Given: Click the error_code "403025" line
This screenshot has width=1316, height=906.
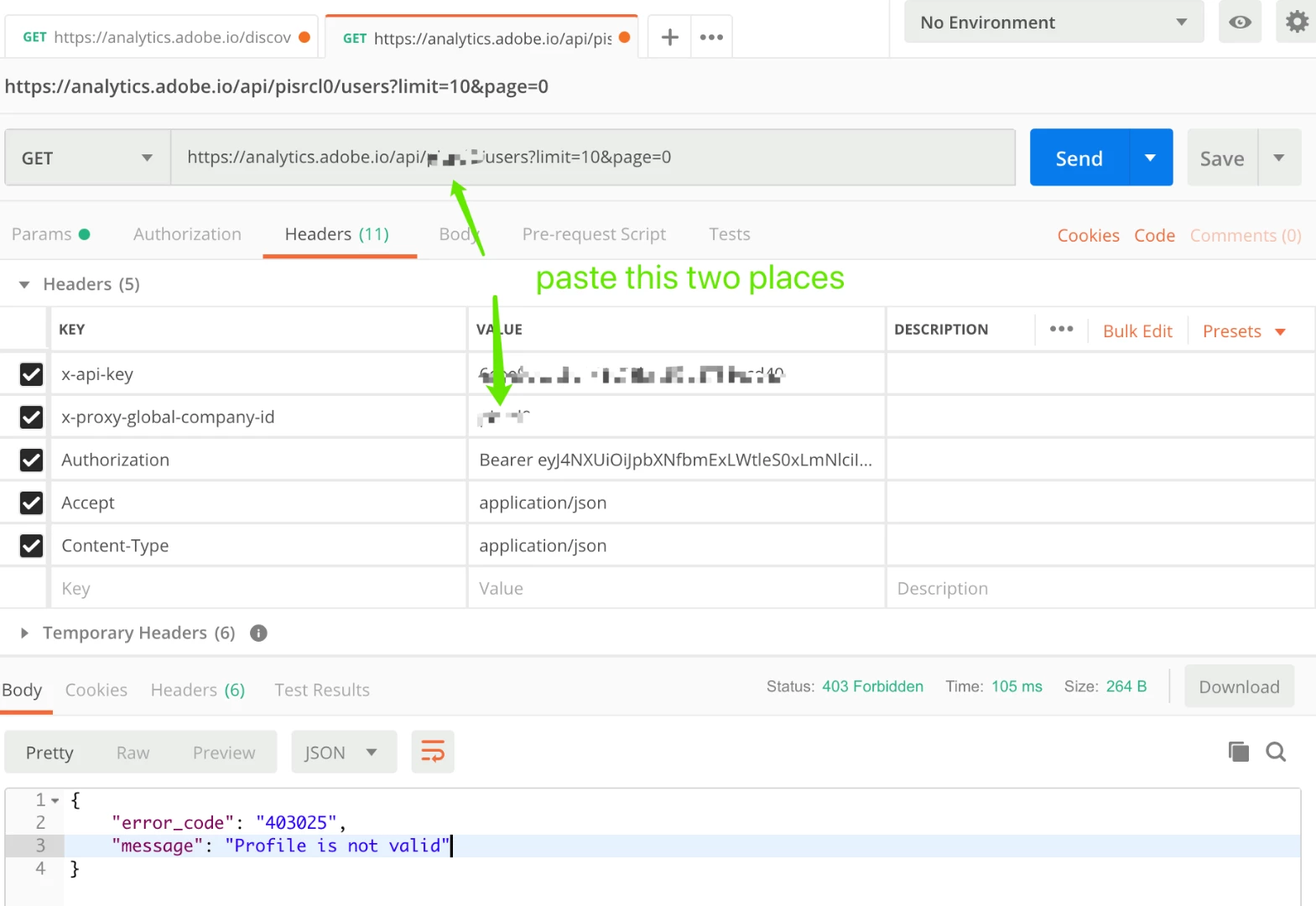Looking at the screenshot, I should tap(681, 823).
